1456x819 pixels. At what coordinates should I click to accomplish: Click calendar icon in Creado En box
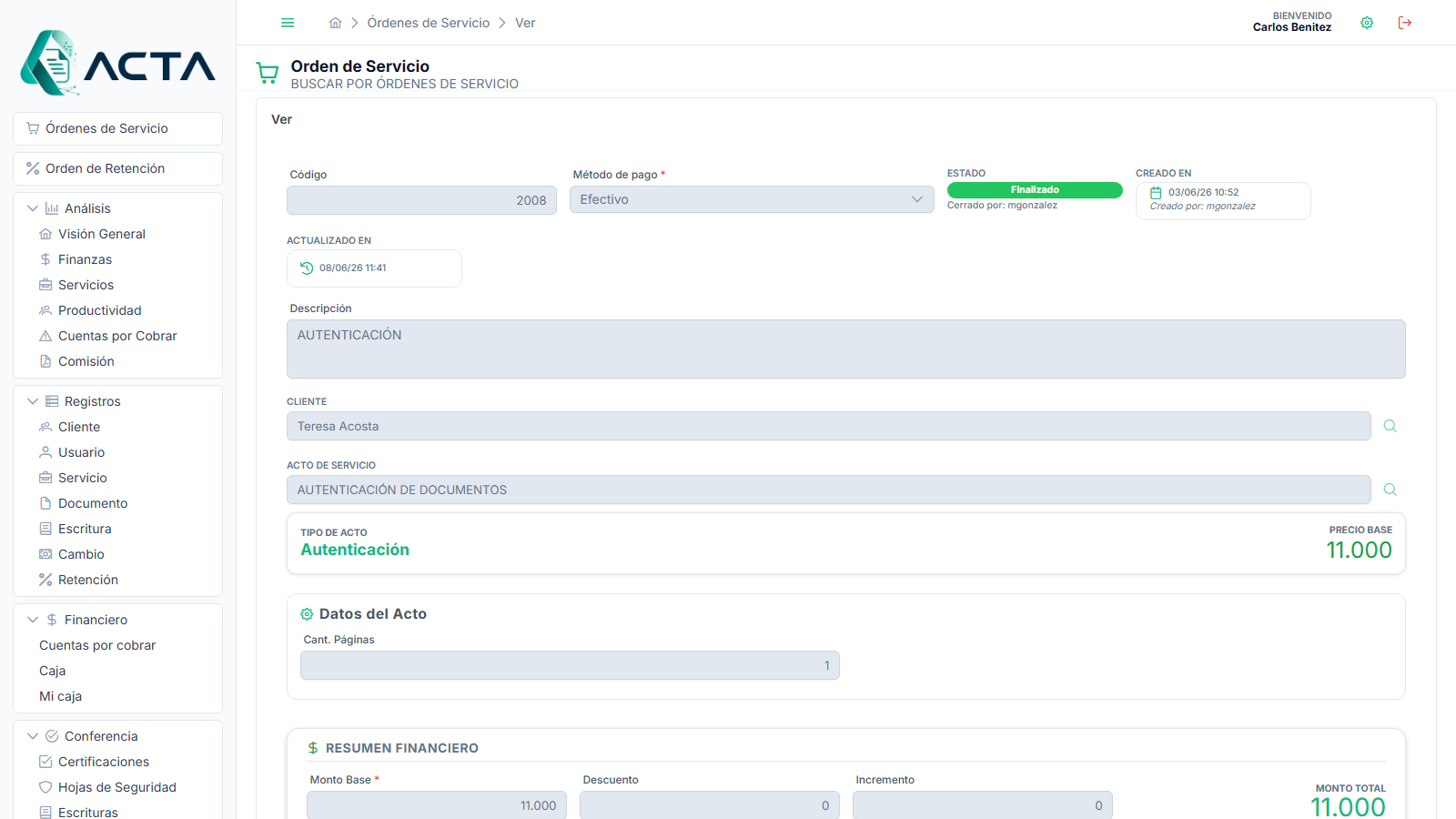(x=1156, y=193)
